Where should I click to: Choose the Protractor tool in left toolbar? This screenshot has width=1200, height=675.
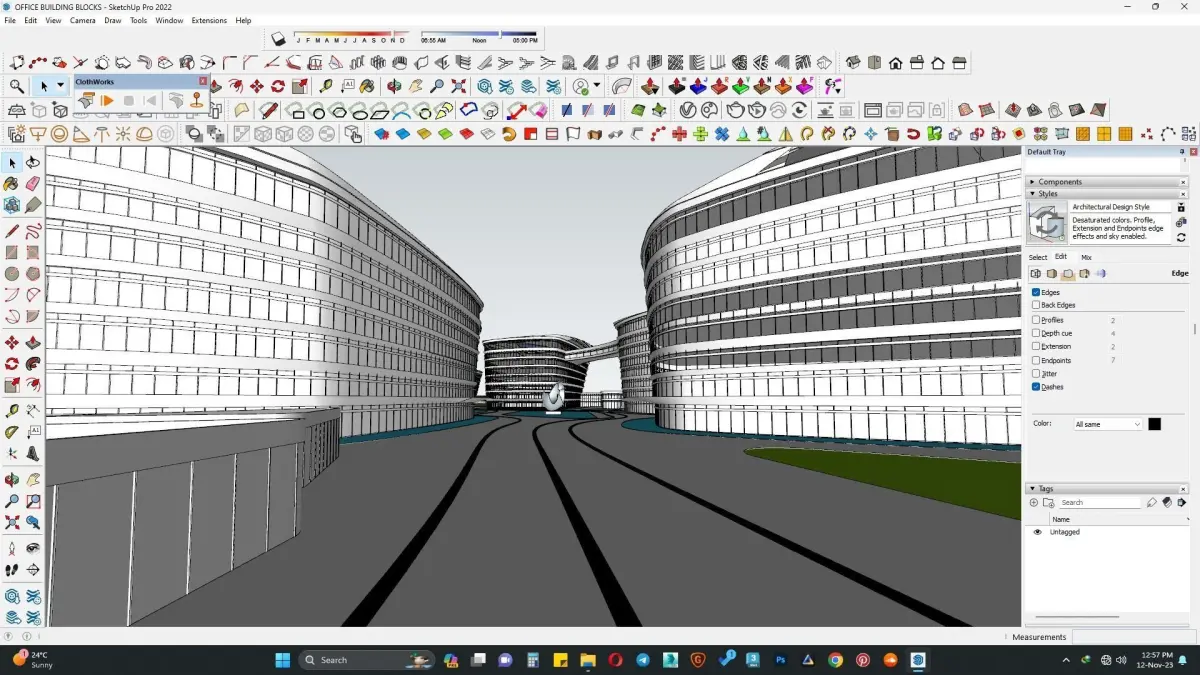(x=12, y=432)
